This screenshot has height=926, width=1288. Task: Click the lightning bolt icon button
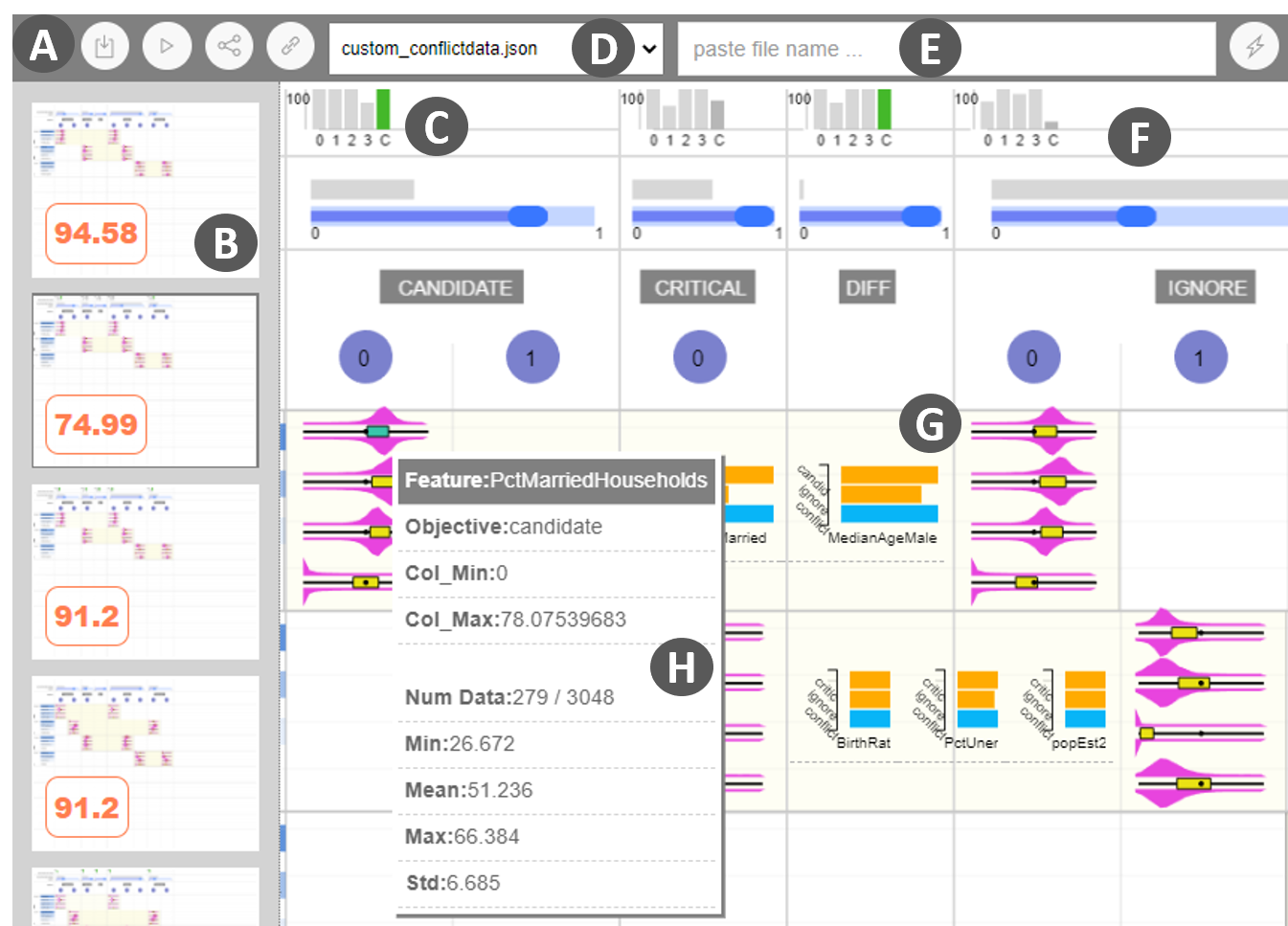click(1254, 46)
